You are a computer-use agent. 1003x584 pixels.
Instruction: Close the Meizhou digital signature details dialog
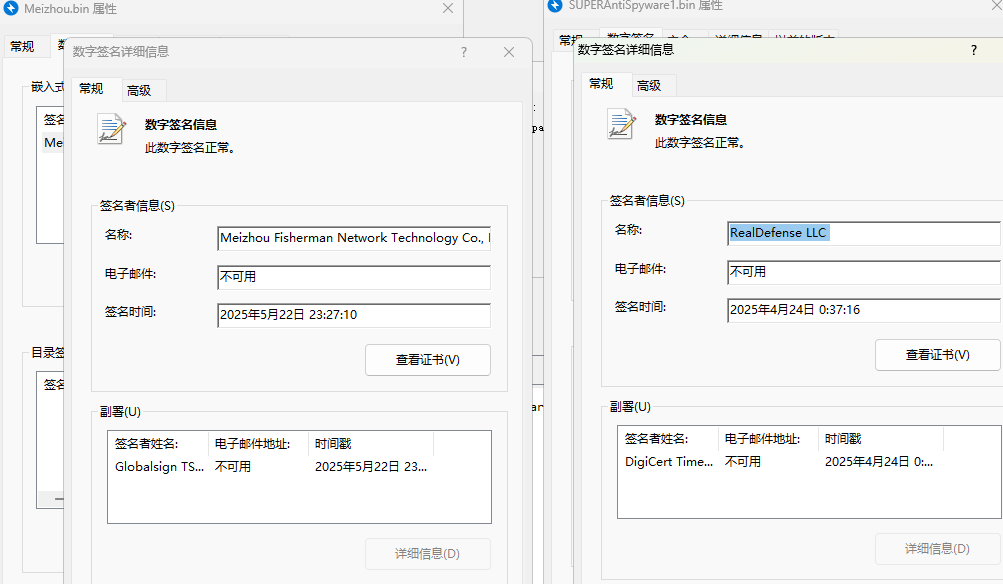[509, 52]
